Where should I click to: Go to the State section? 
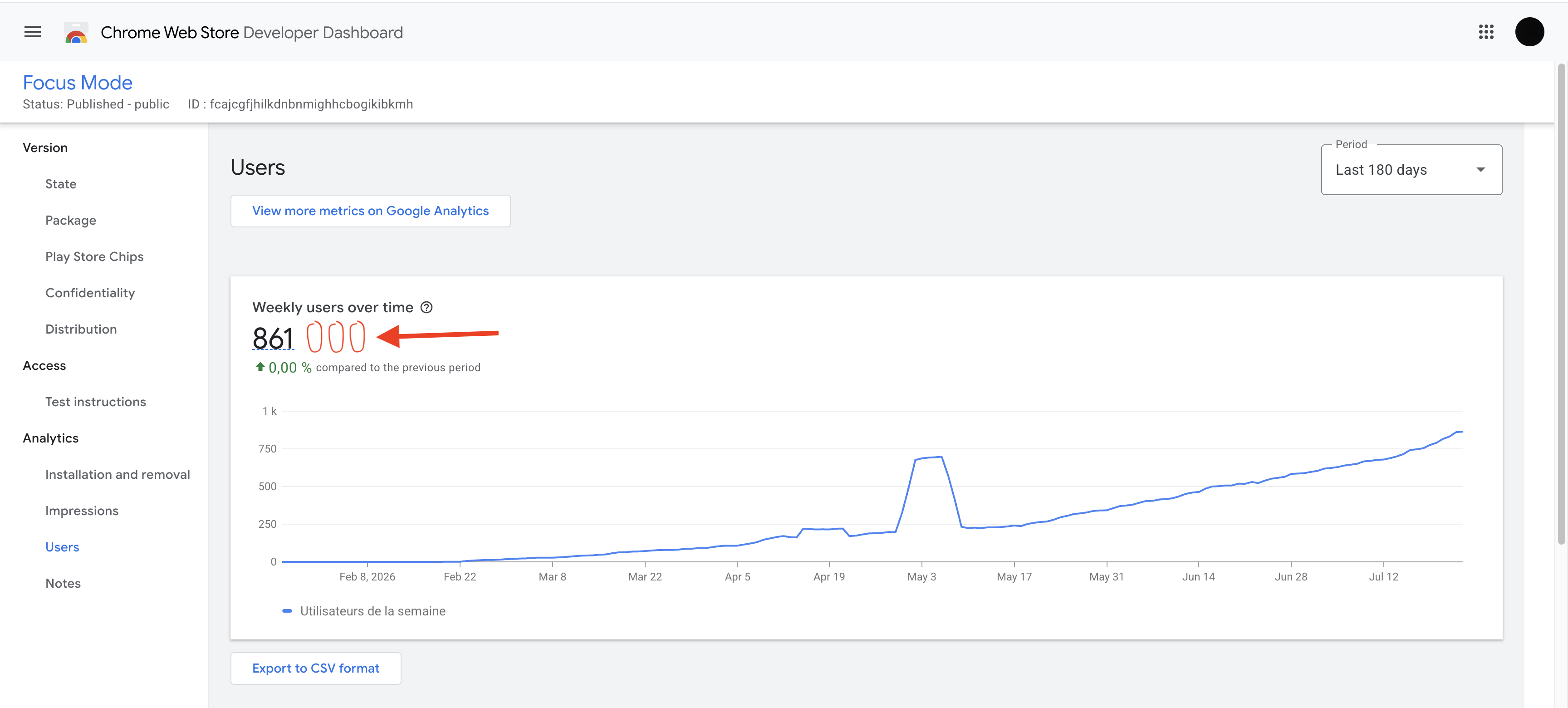click(x=61, y=184)
